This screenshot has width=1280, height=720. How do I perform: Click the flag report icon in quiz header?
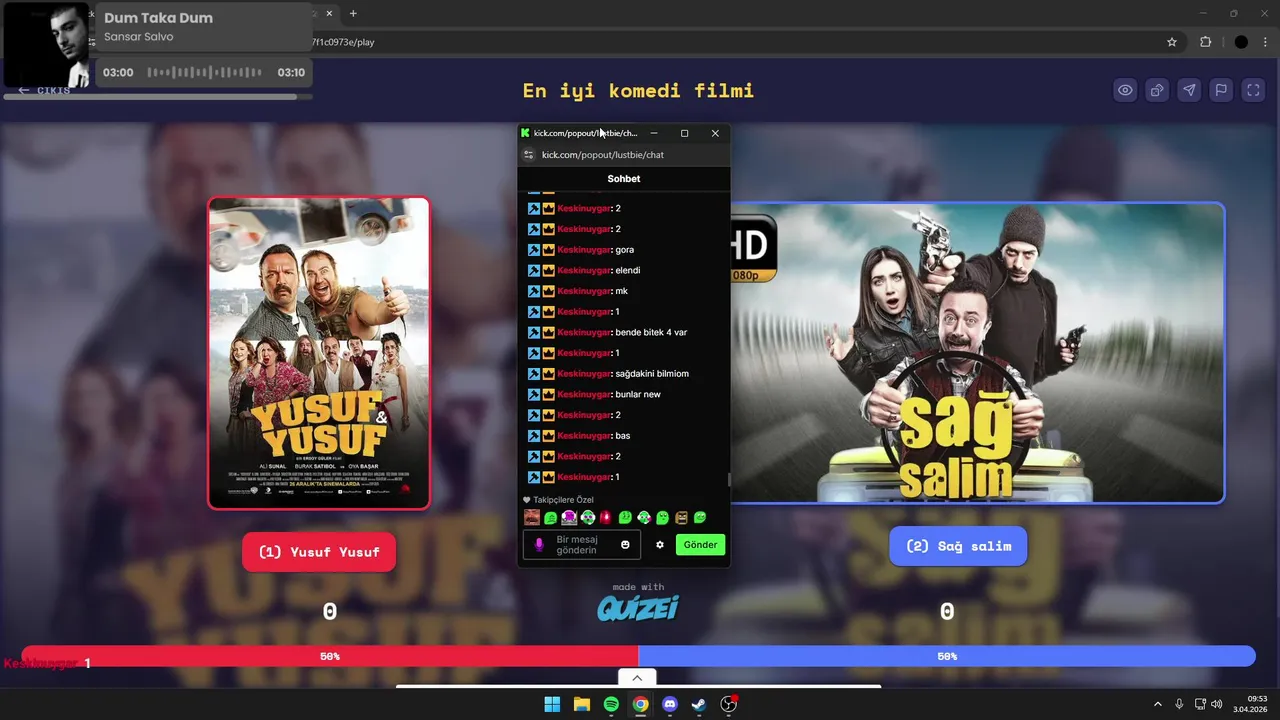coord(1221,90)
